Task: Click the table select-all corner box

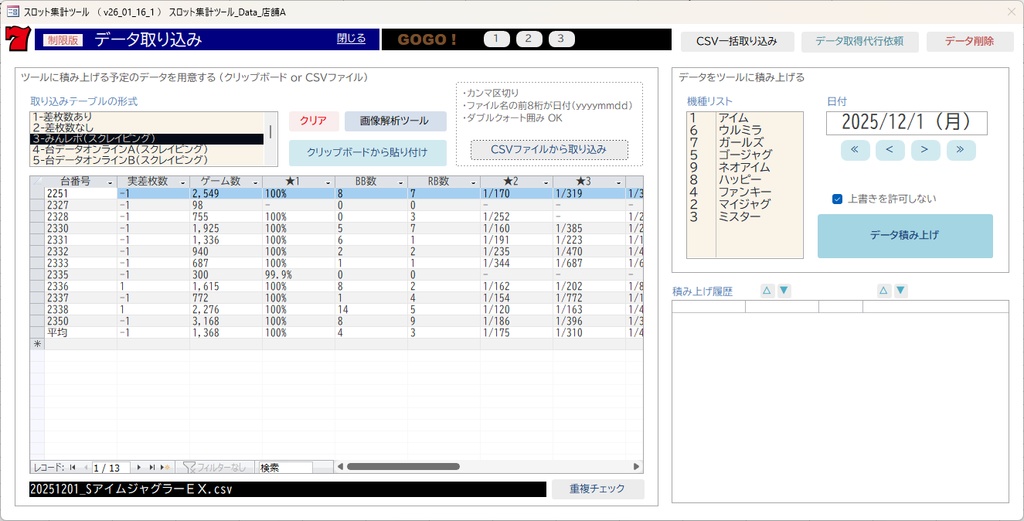Action: click(37, 182)
